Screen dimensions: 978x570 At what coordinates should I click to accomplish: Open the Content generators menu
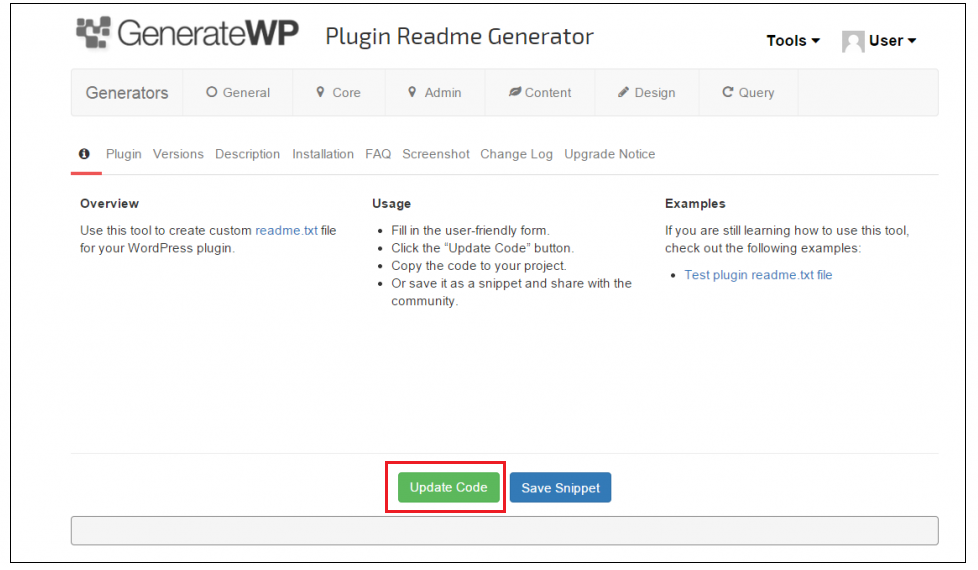540,93
